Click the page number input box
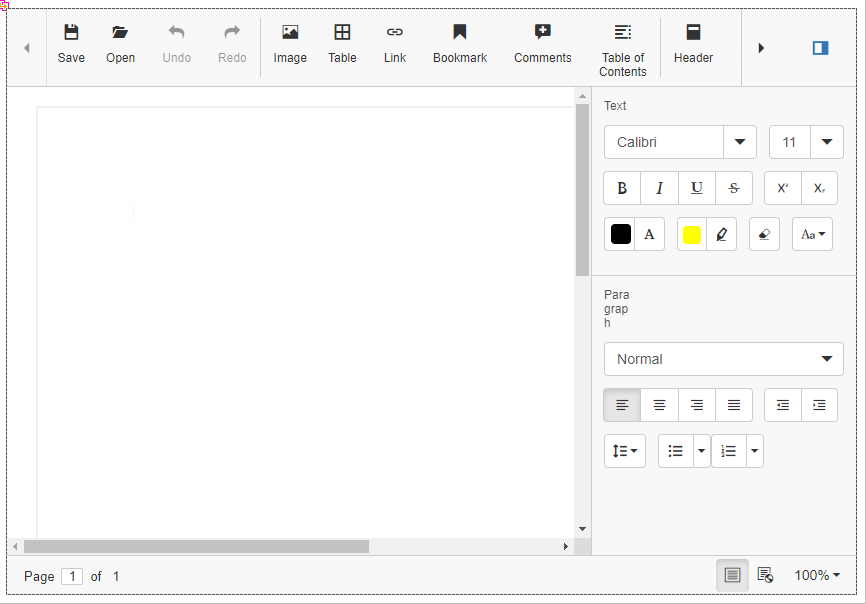The height and width of the screenshot is (604, 866). click(72, 576)
